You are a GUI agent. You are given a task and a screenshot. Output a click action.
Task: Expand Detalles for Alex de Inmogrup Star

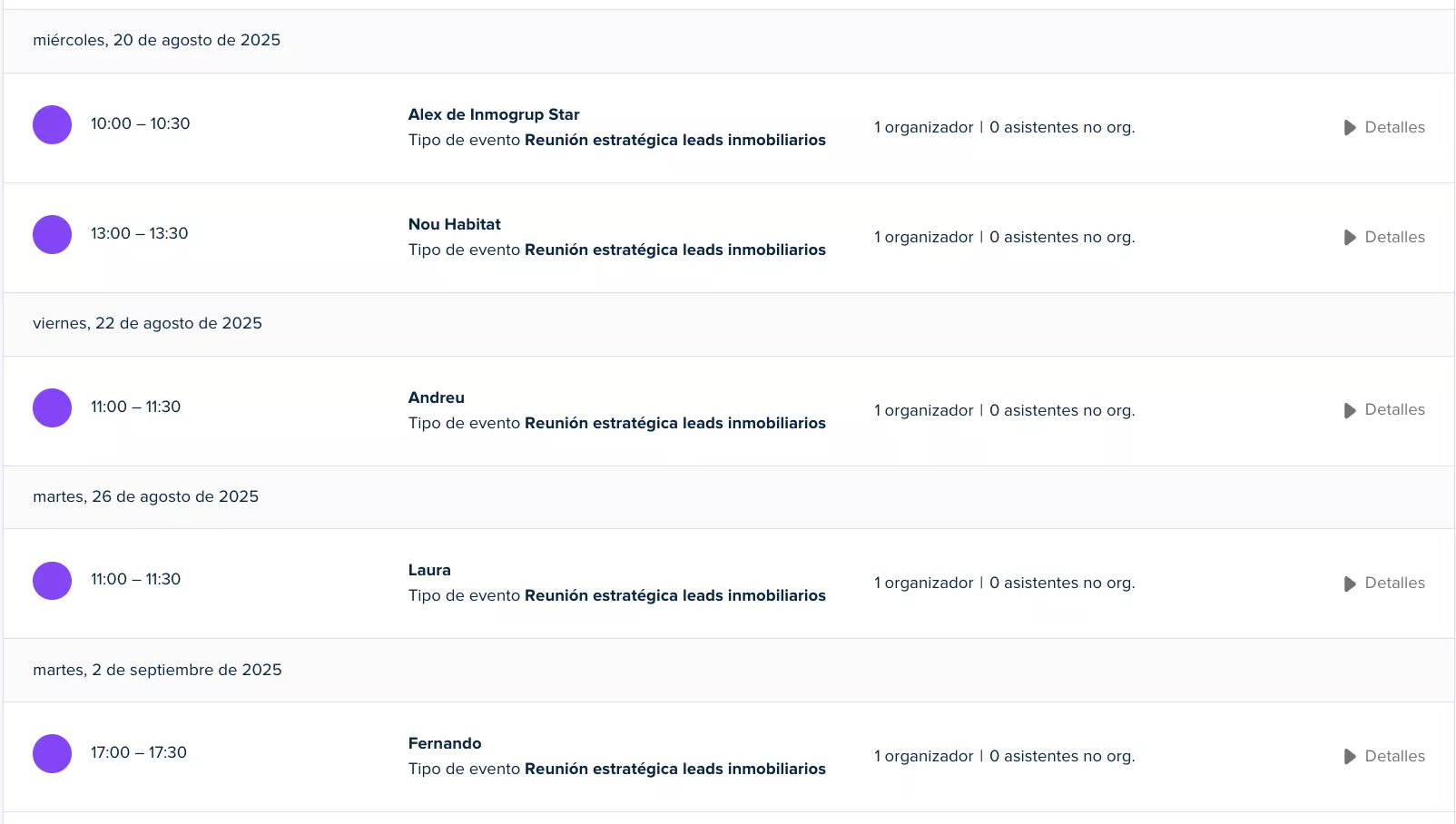1384,128
